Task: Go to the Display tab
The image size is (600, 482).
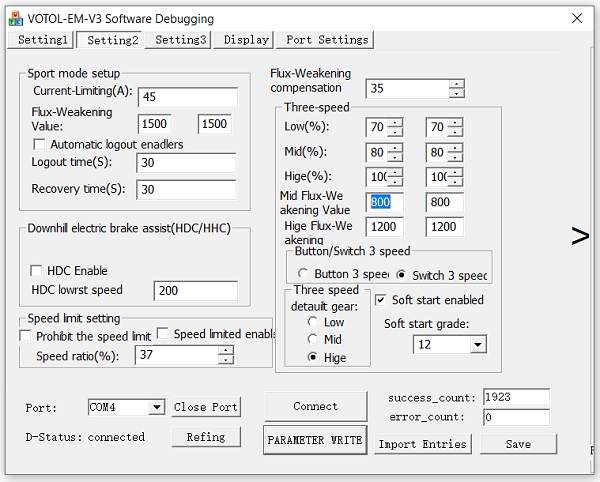Action: [246, 40]
